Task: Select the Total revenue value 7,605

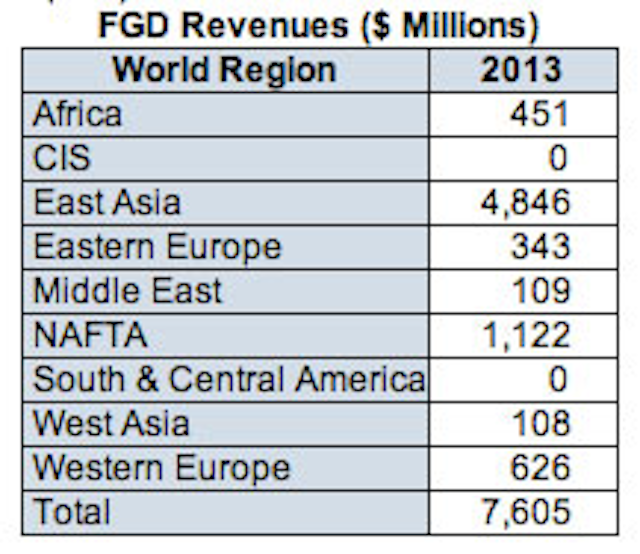Action: [525, 512]
